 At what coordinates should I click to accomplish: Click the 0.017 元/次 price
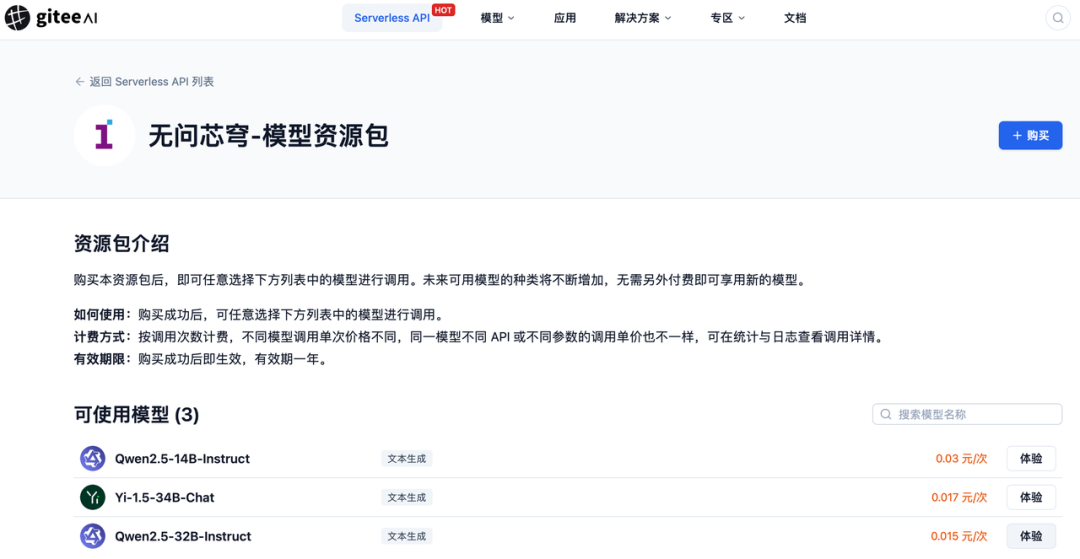coord(959,497)
